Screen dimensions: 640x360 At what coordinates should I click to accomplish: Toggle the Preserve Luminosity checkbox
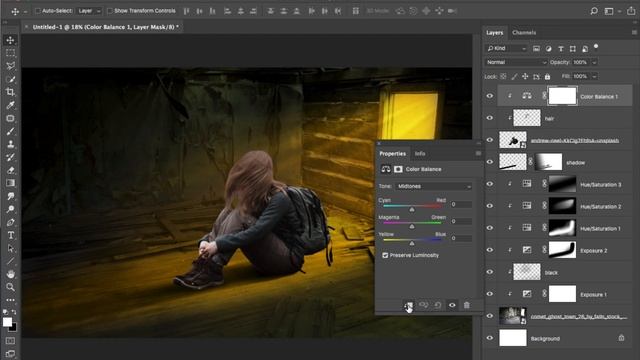(x=385, y=255)
